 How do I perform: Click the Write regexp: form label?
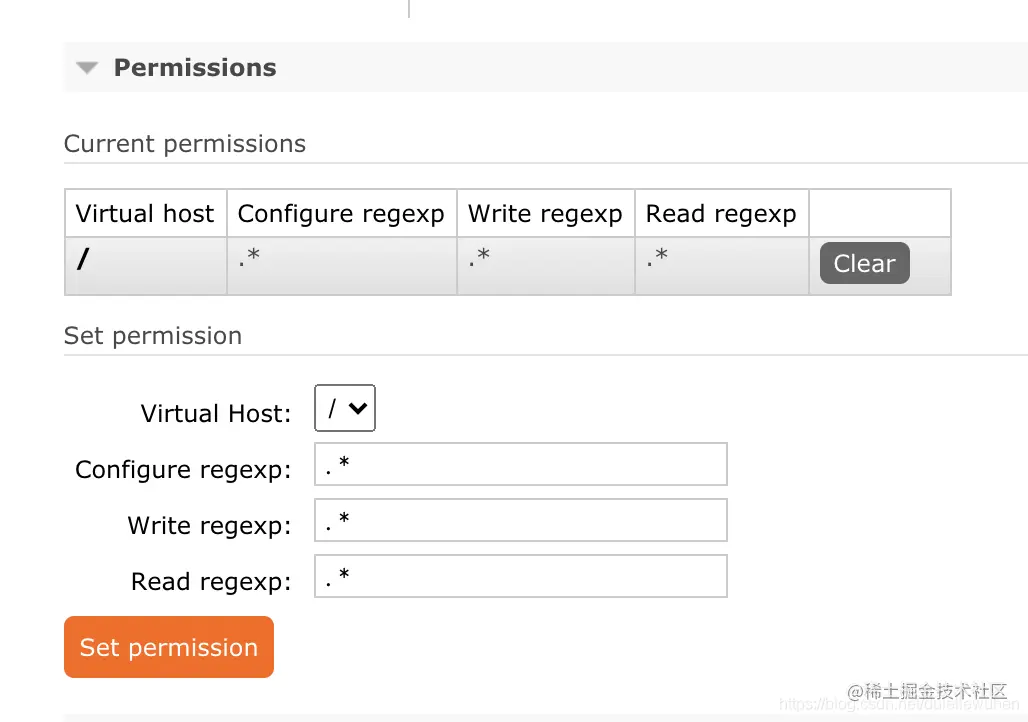click(x=209, y=526)
